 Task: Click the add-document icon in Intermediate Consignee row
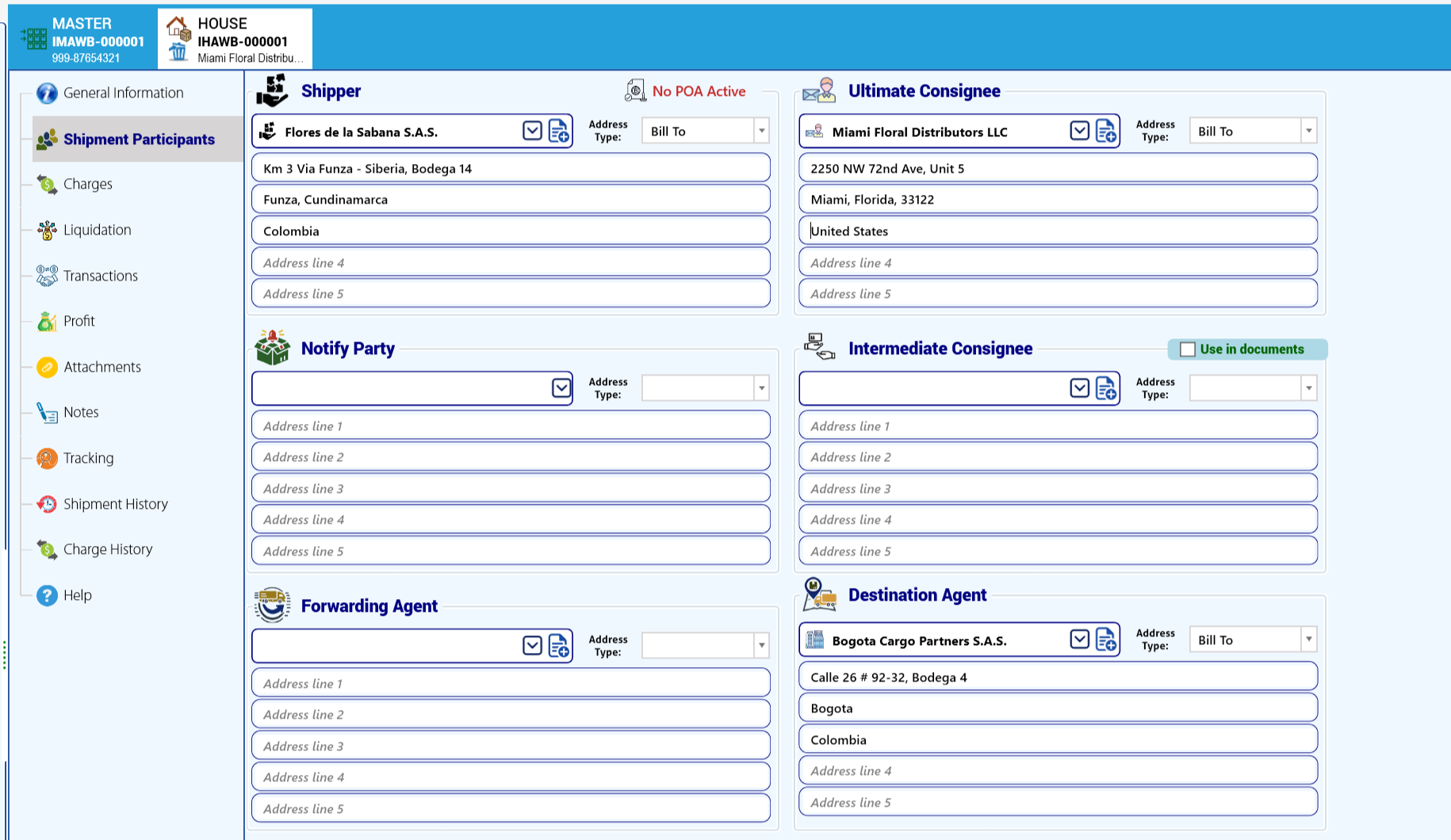pyautogui.click(x=1105, y=388)
